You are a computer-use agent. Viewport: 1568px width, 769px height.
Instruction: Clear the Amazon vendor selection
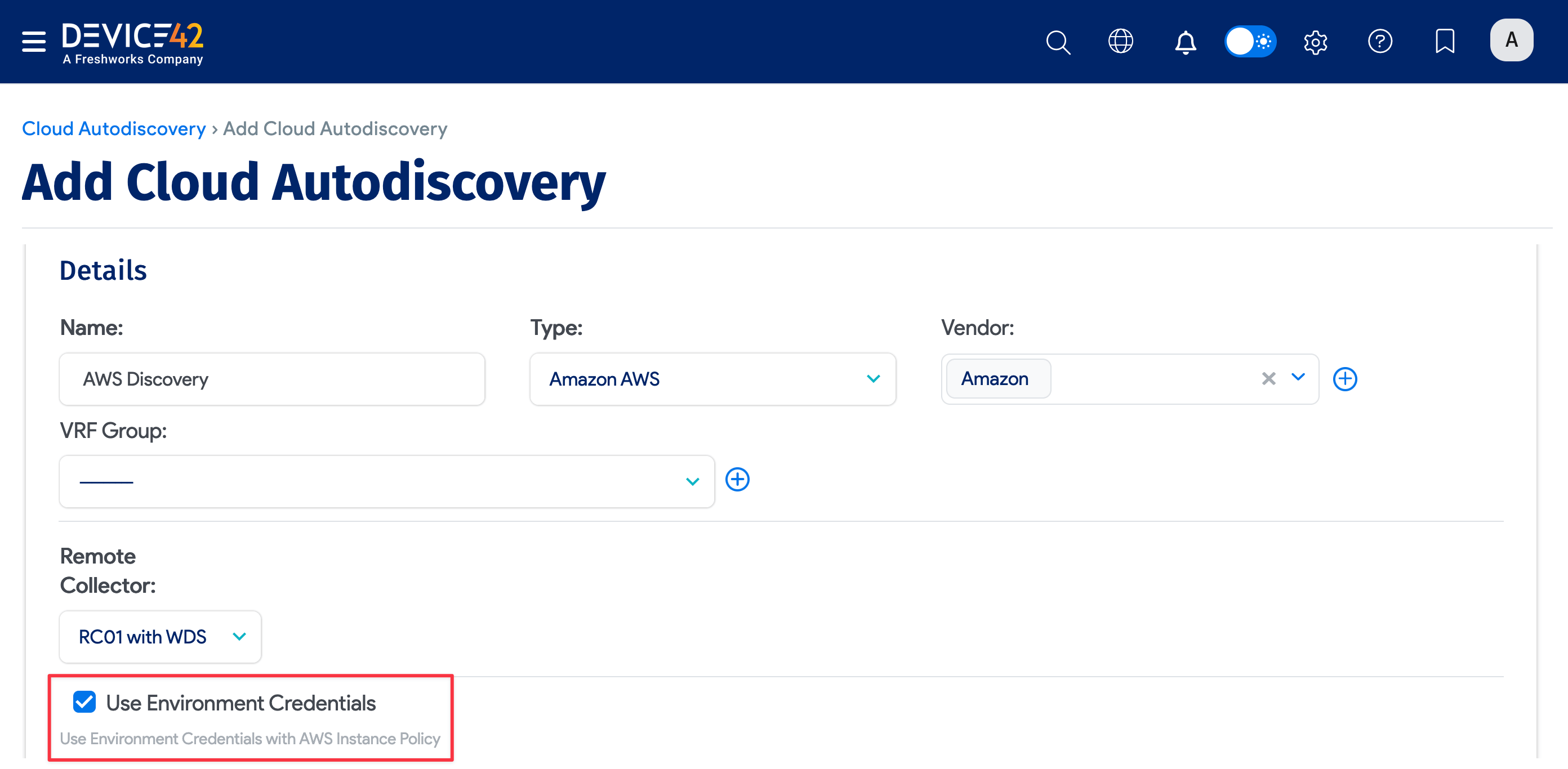pos(1268,378)
